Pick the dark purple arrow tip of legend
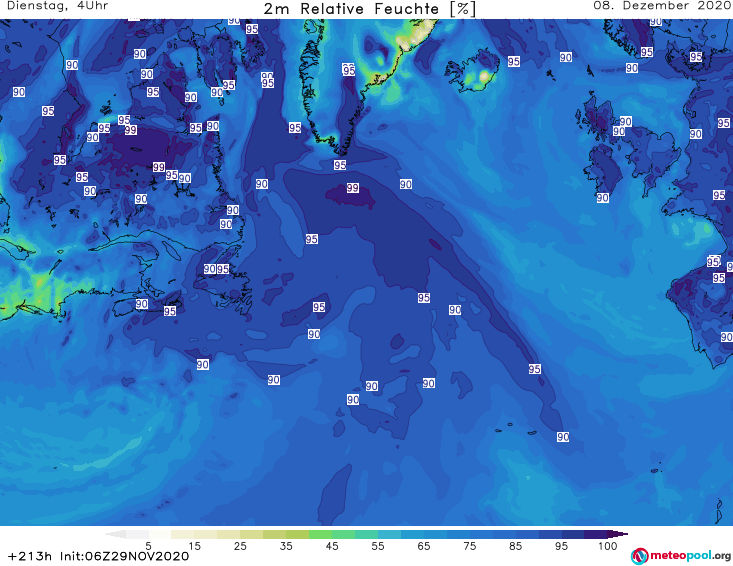Image resolution: width=733 pixels, height=566 pixels. pos(618,534)
